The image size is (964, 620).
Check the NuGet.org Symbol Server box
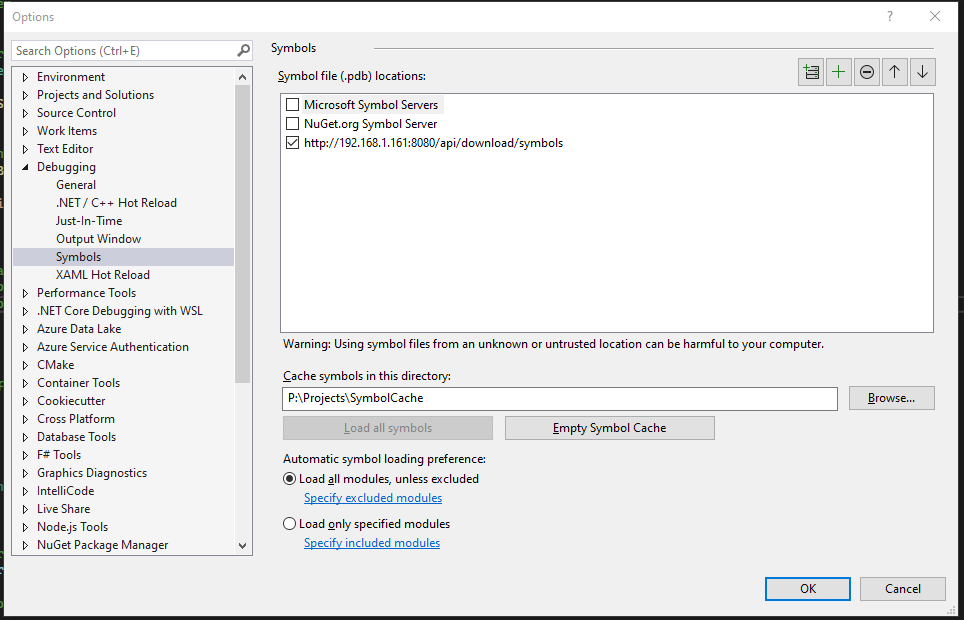[293, 124]
